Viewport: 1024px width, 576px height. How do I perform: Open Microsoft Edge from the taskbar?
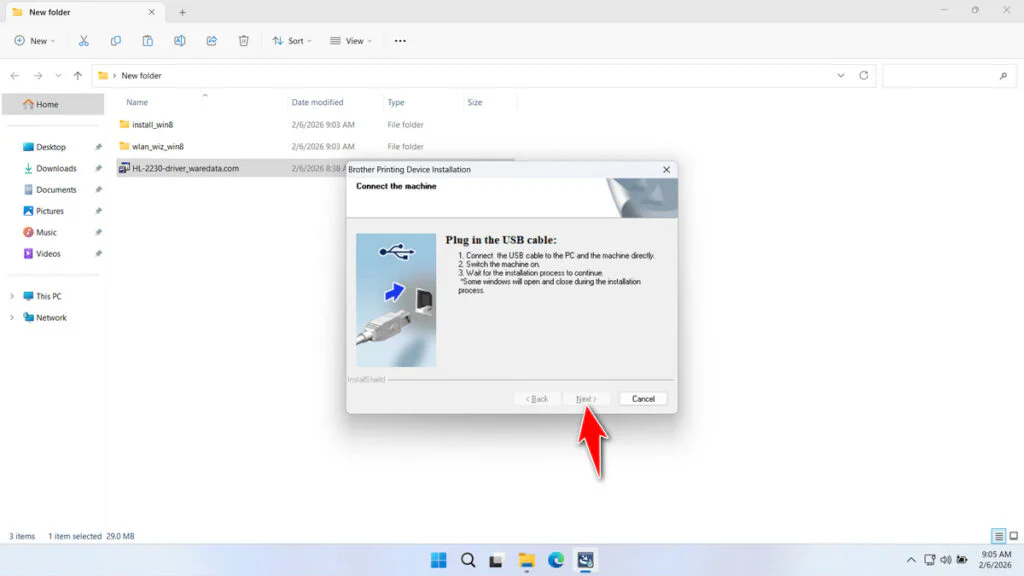pyautogui.click(x=555, y=560)
